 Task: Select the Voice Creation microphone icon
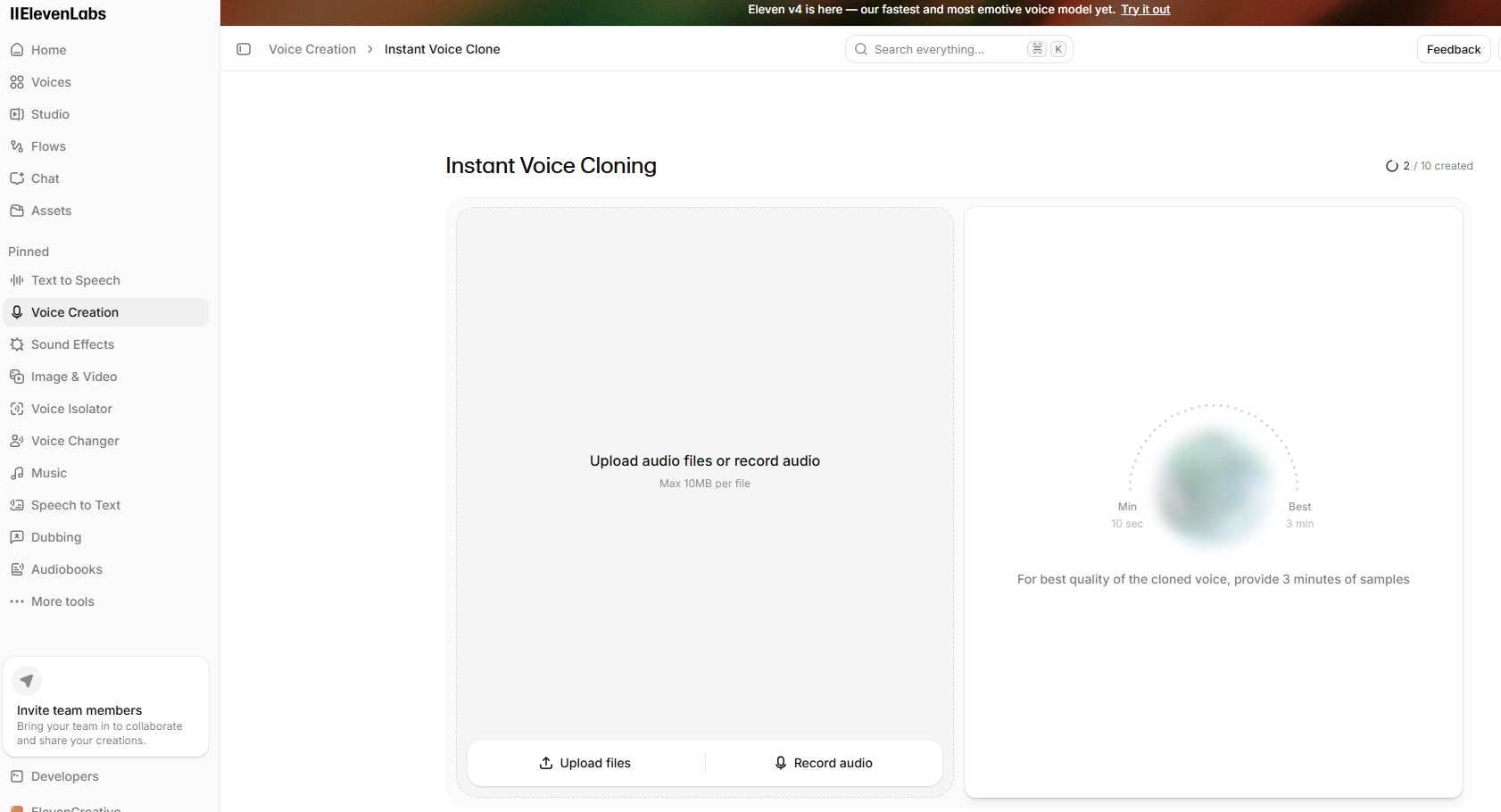pyautogui.click(x=17, y=312)
